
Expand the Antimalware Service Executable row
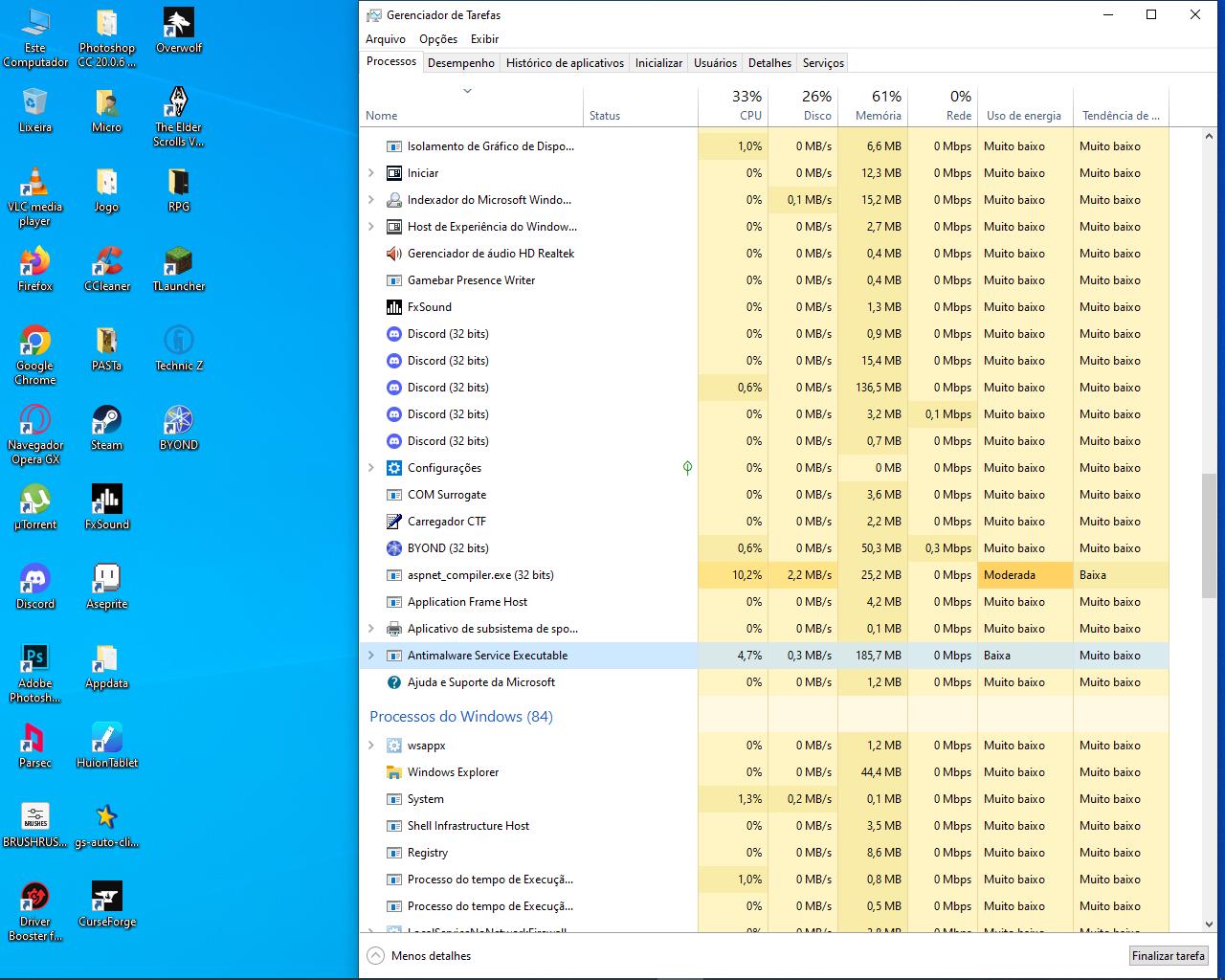click(371, 656)
